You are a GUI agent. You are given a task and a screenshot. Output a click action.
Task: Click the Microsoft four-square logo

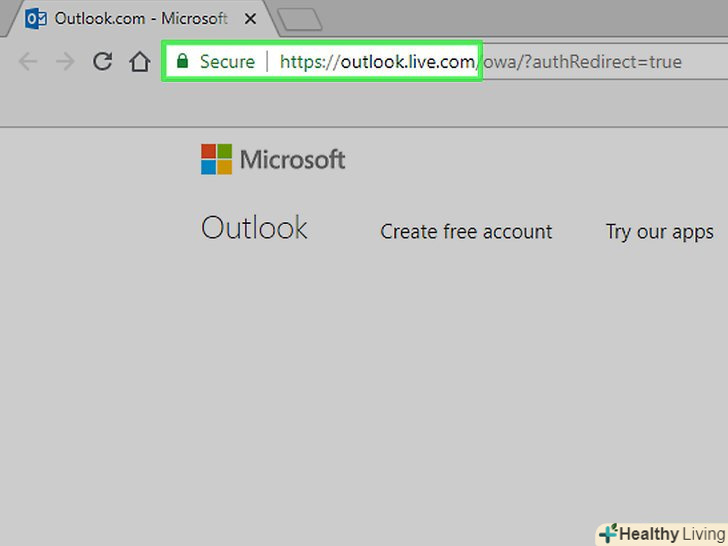click(x=216, y=159)
